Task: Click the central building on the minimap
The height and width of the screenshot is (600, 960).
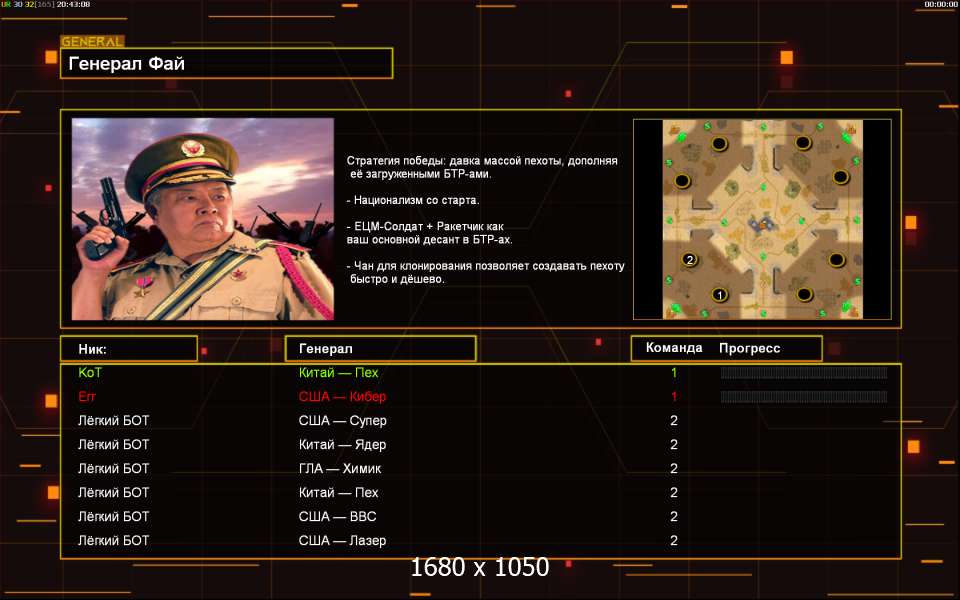Action: click(x=762, y=224)
